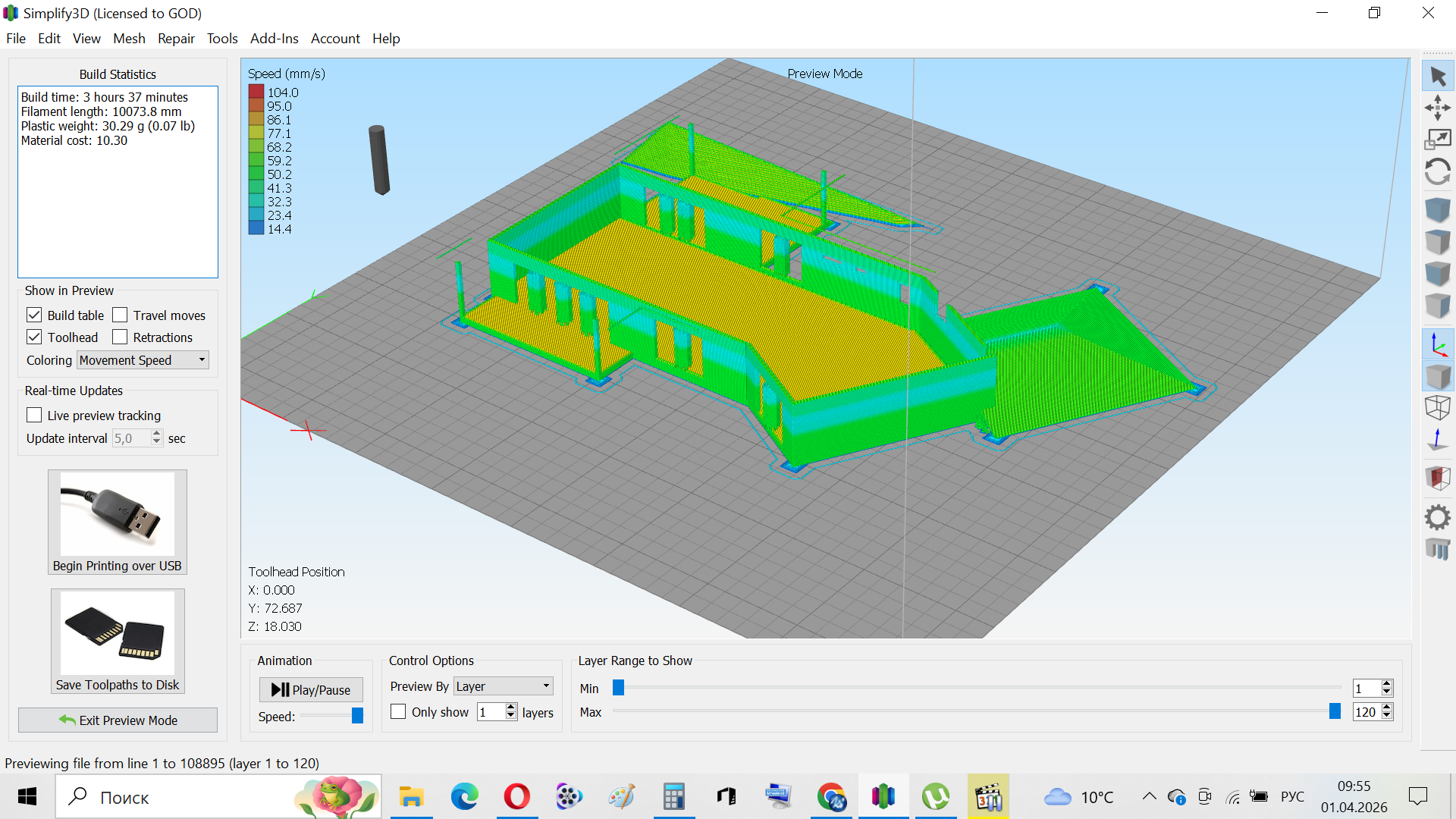Choose the translate/move model tool
Screen dimensions: 1456x819
click(1437, 108)
